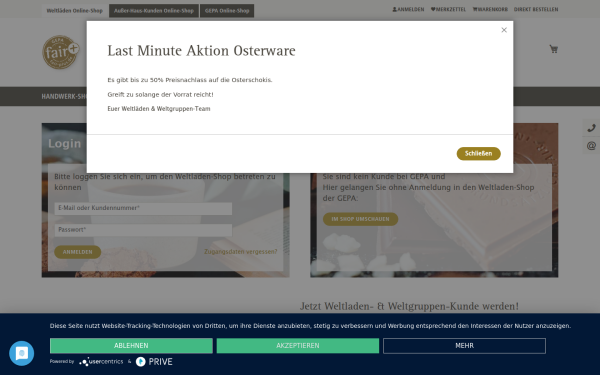
Task: Open the Warenkorb link in the top bar
Action: click(x=490, y=9)
